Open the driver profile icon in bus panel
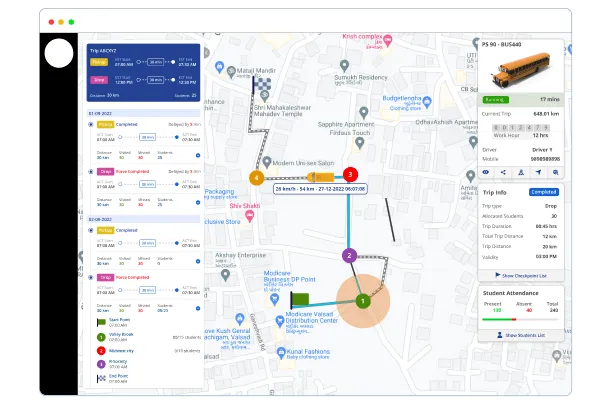The width and height of the screenshot is (611, 404). coord(521,172)
